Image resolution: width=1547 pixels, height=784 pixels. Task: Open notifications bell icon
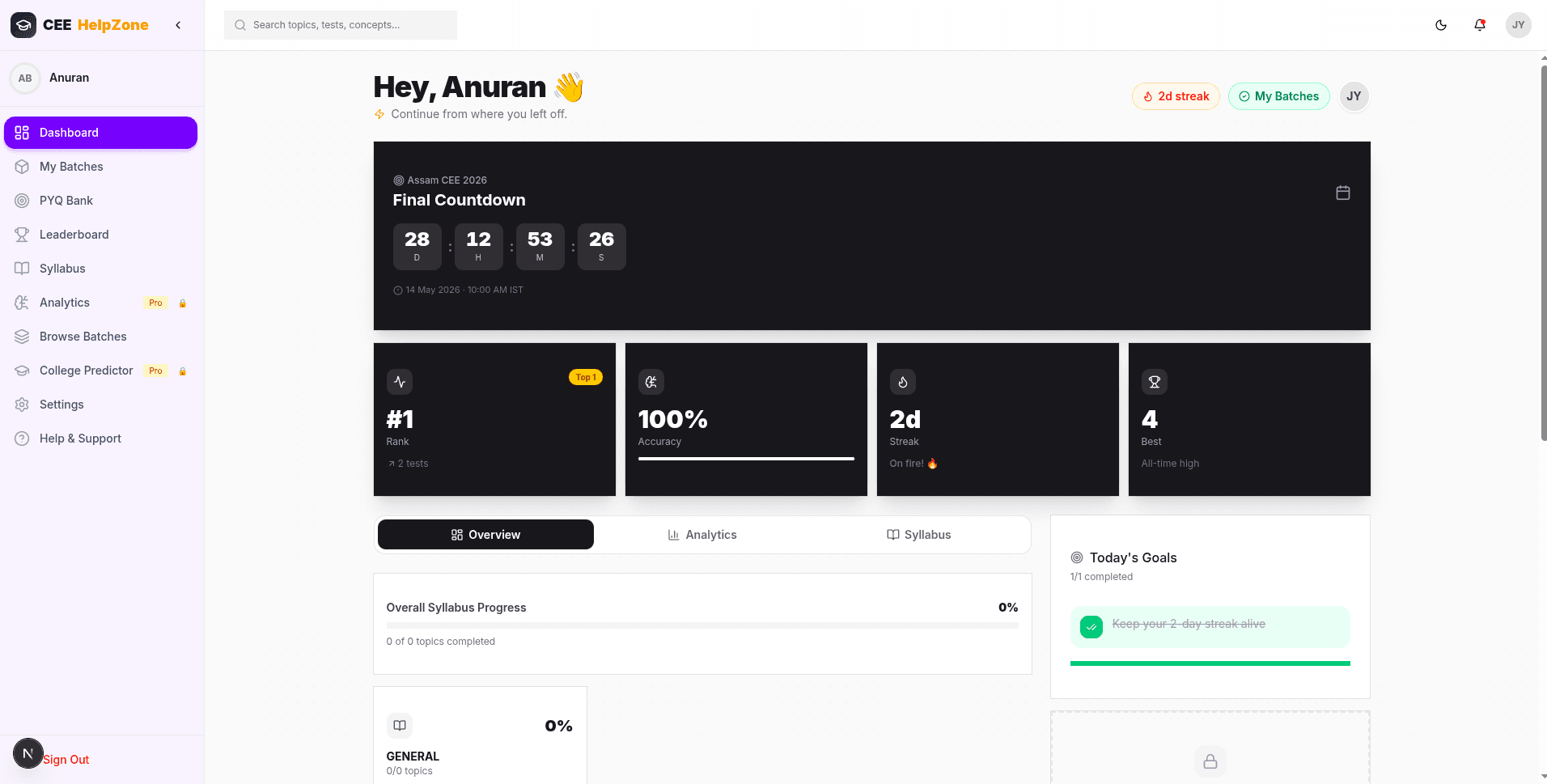click(x=1480, y=25)
